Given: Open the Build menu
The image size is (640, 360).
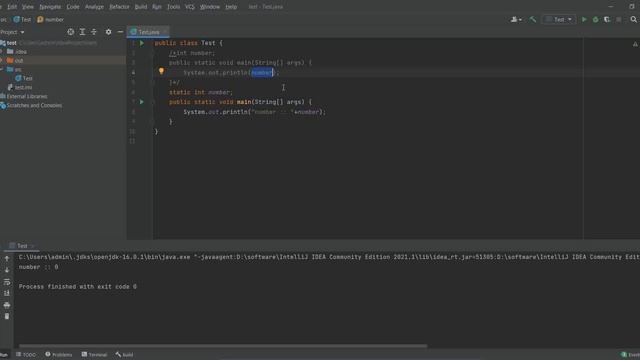Looking at the screenshot, I should pyautogui.click(x=141, y=7).
